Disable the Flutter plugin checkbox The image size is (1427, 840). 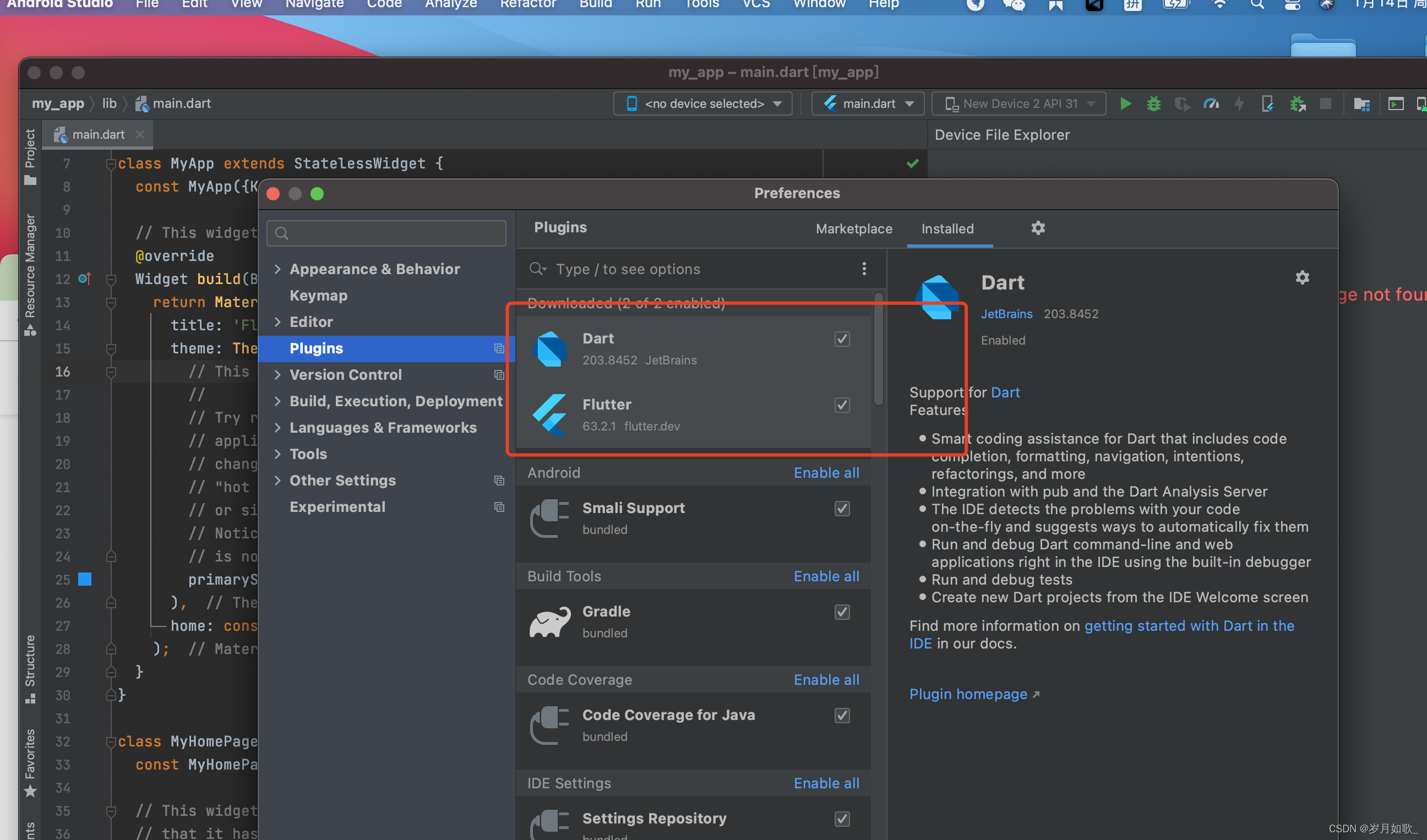tap(842, 405)
